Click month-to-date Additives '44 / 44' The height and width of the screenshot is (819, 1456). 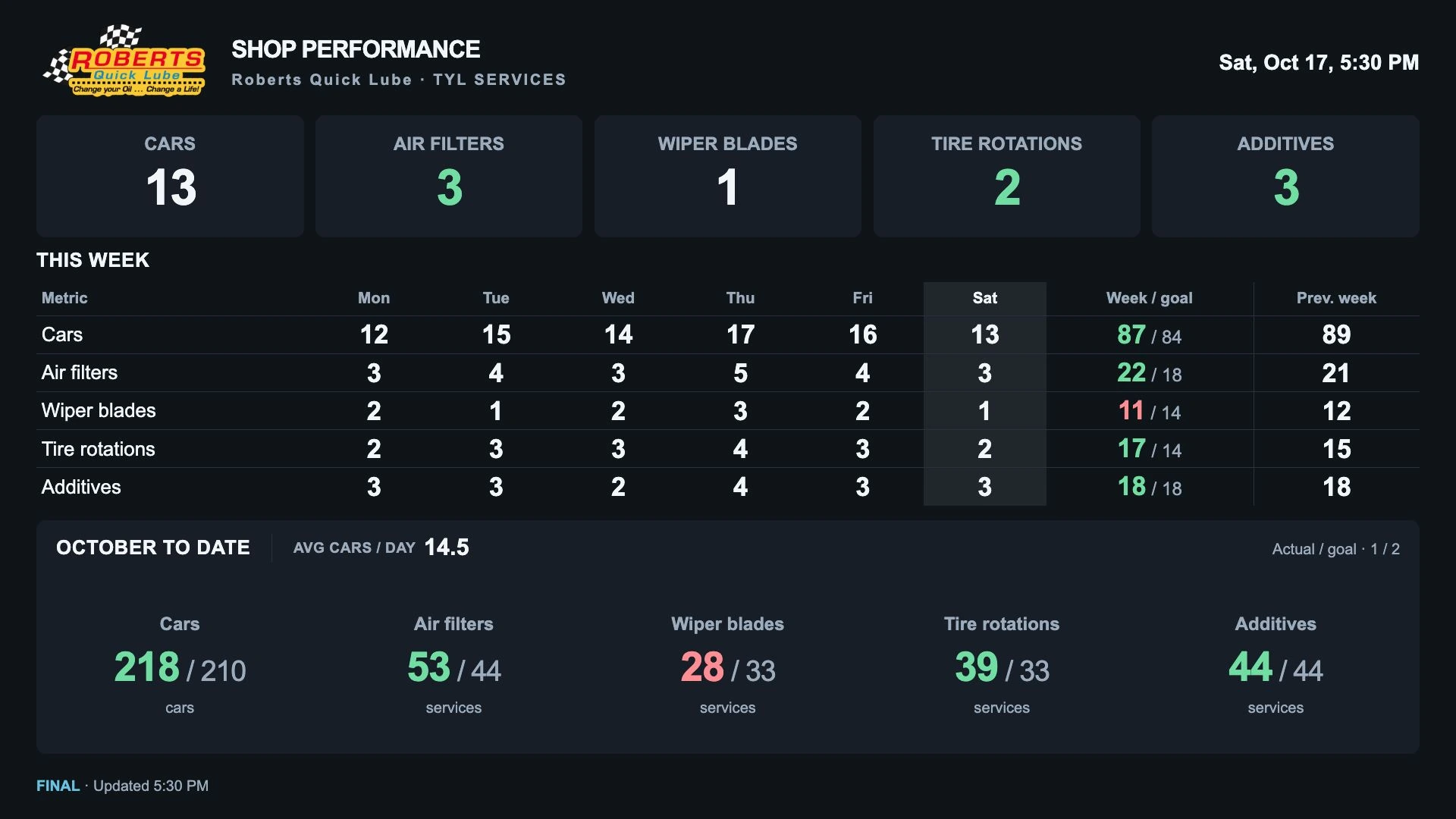(x=1276, y=668)
